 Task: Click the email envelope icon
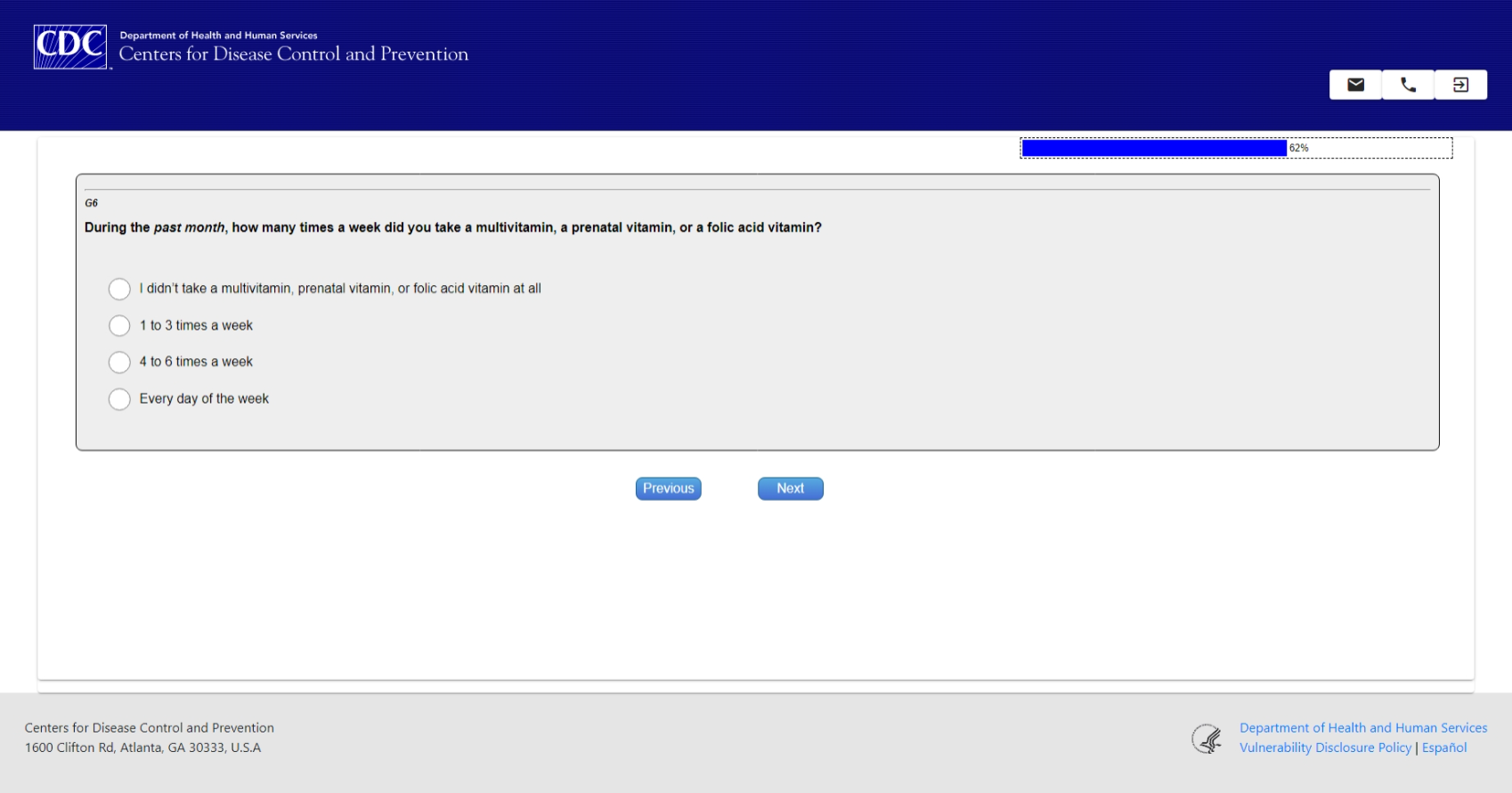click(x=1355, y=85)
